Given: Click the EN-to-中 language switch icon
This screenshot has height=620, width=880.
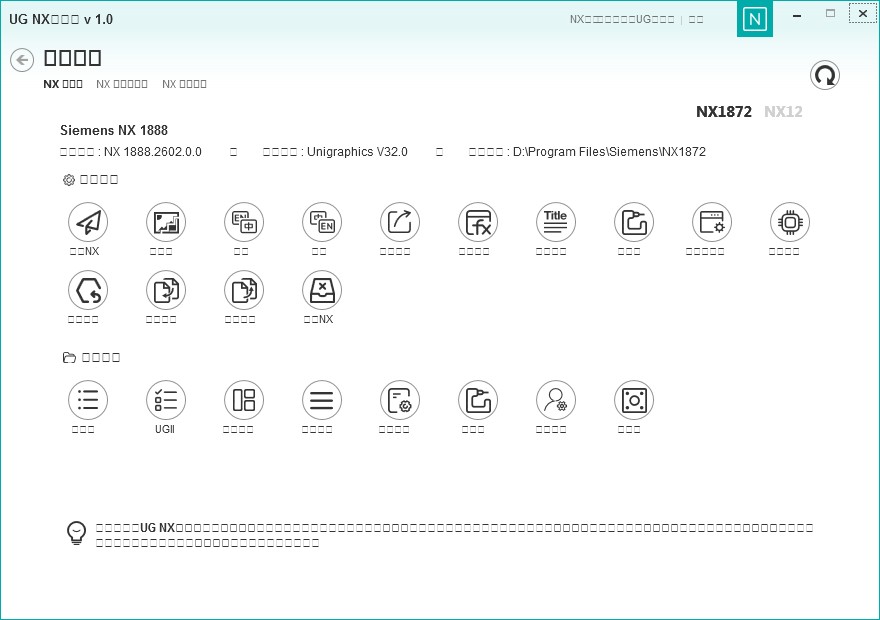Looking at the screenshot, I should 244,222.
